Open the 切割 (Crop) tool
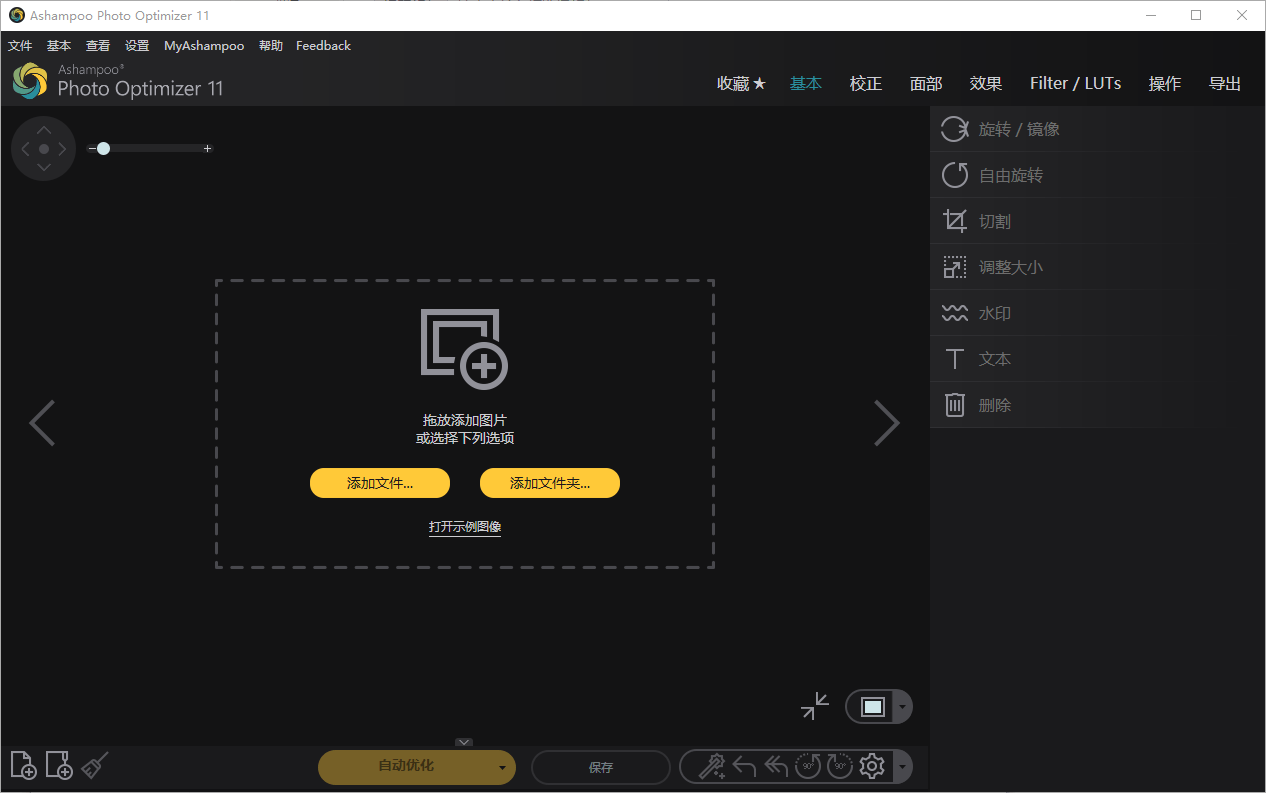This screenshot has width=1266, height=793. coord(995,220)
